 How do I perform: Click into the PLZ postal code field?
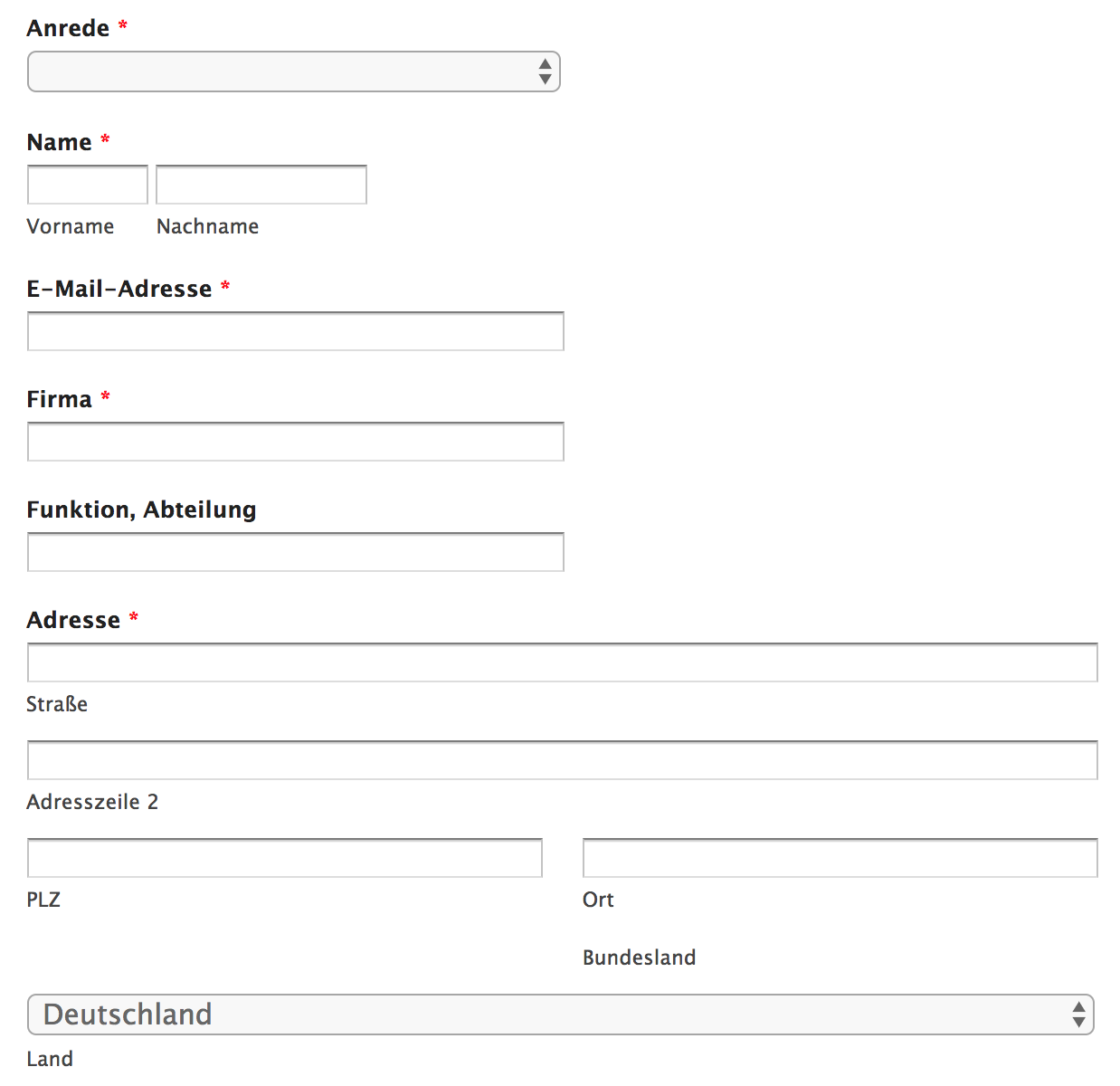[285, 858]
